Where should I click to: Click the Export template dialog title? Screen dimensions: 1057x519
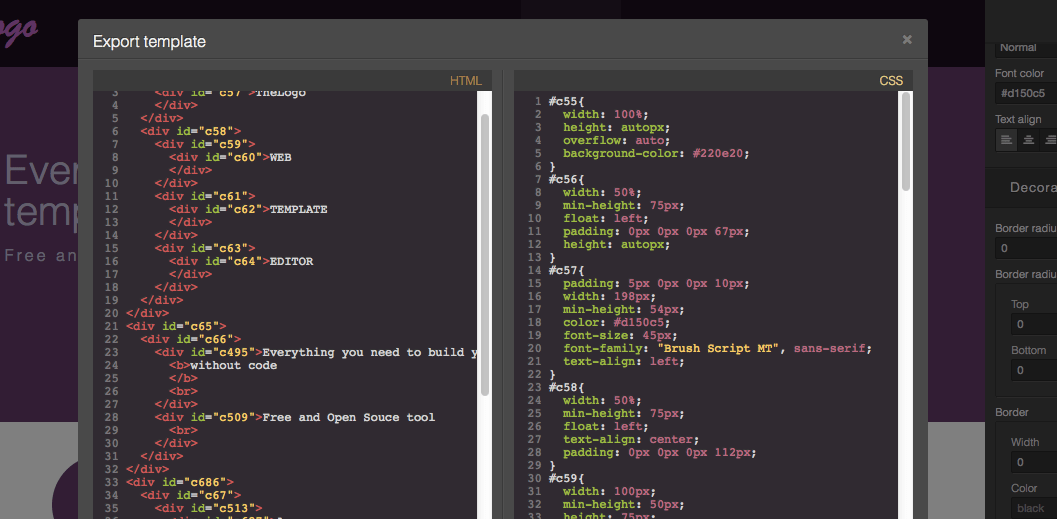pyautogui.click(x=149, y=42)
